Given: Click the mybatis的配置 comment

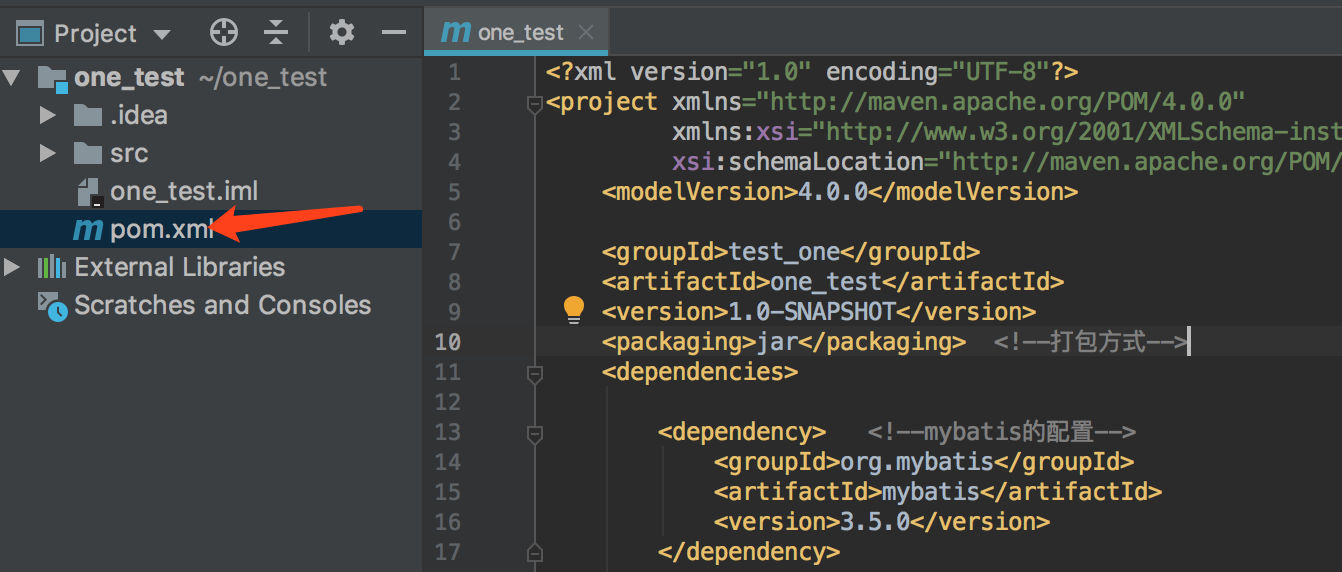Looking at the screenshot, I should click(x=1002, y=432).
